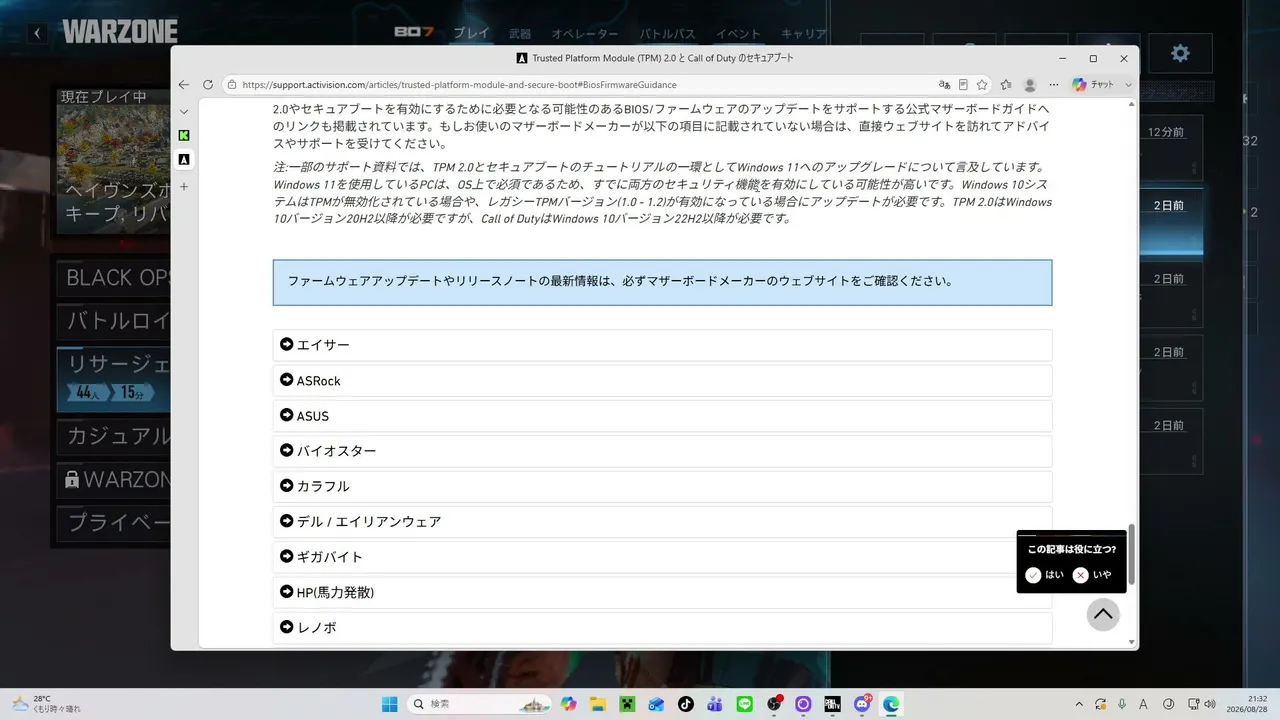
Task: Open Microsoft Teams from the taskbar
Action: (x=715, y=704)
